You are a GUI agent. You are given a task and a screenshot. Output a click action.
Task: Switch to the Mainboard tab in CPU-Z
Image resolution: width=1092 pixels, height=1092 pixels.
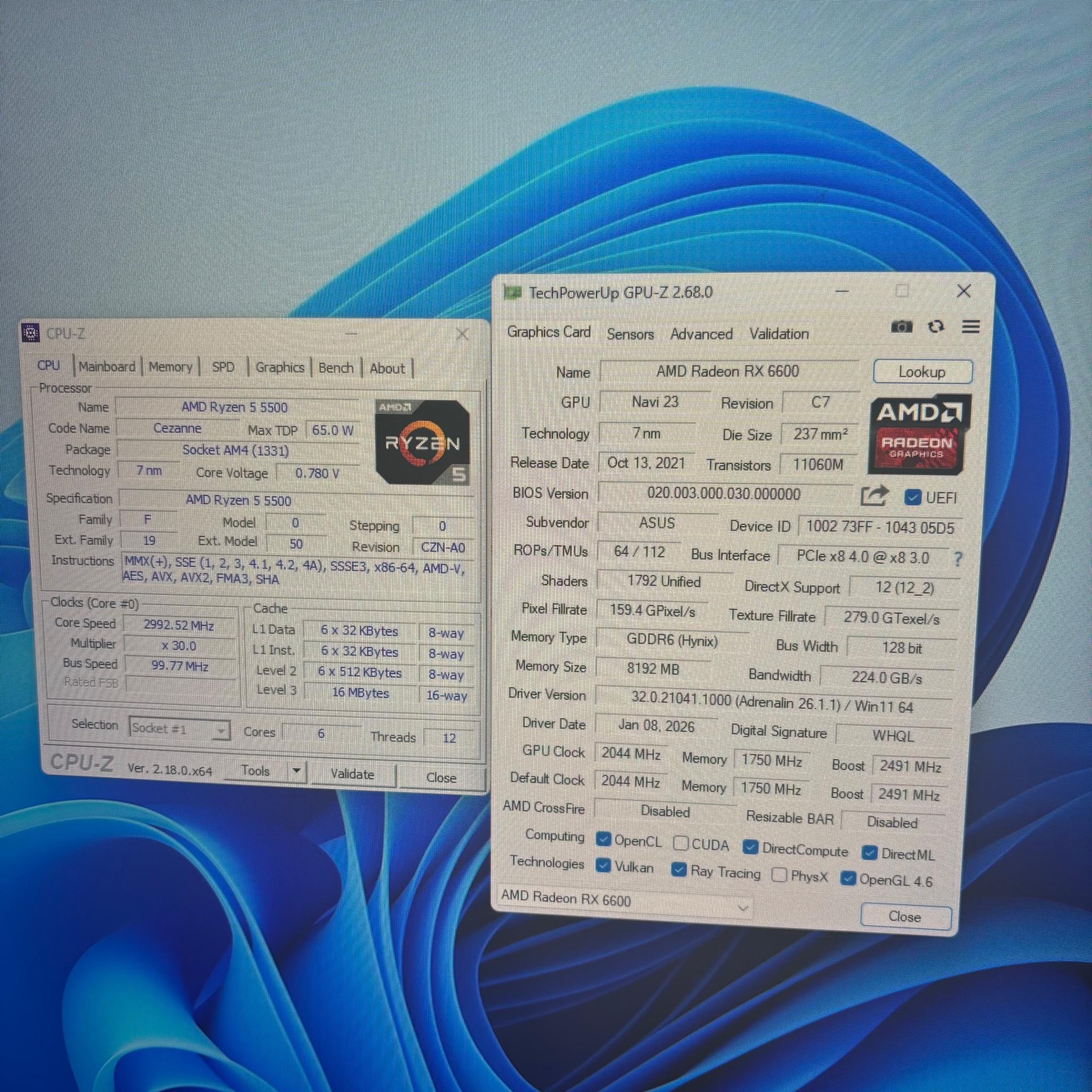click(107, 366)
